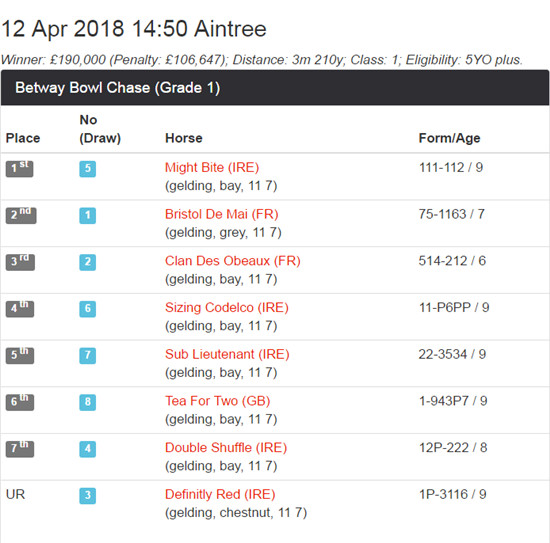Open Definitly Red (IRE) link
This screenshot has width=550, height=543.
220,494
